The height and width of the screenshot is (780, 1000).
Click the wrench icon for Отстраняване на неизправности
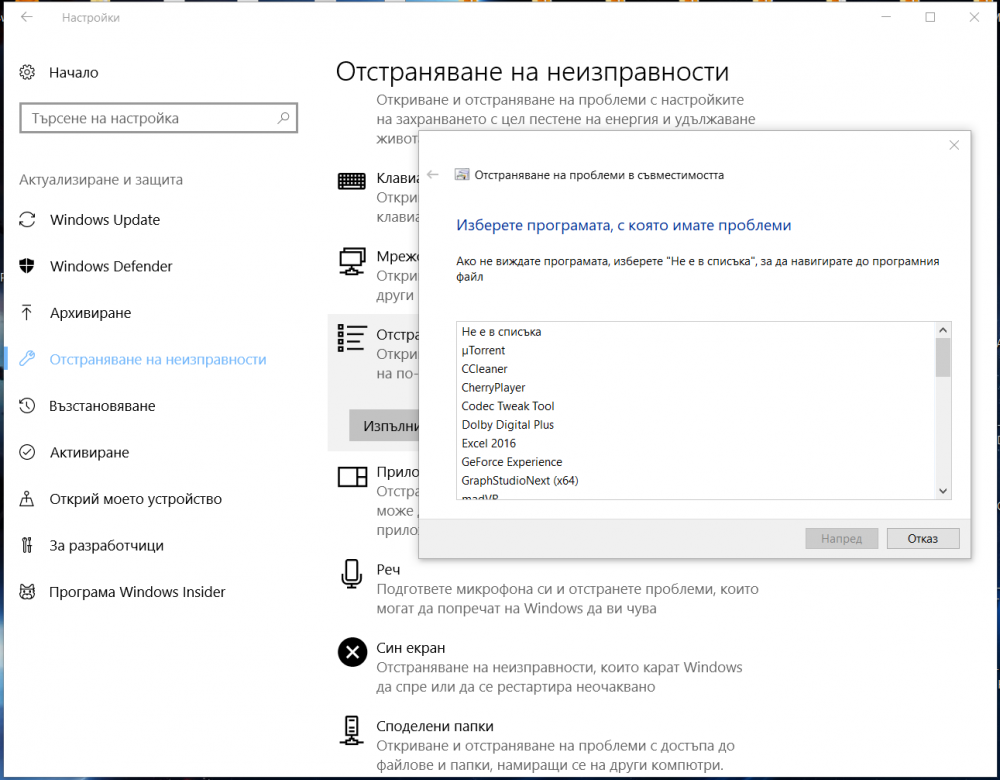click(27, 359)
